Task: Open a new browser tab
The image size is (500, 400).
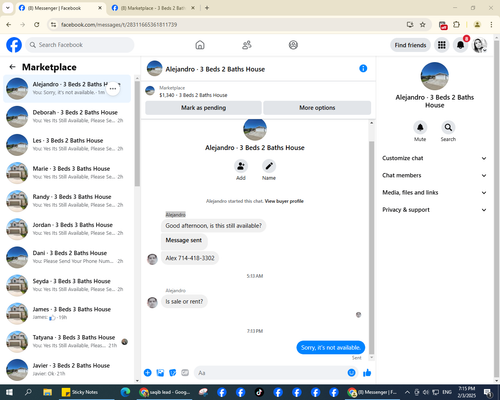Action: 207,8
